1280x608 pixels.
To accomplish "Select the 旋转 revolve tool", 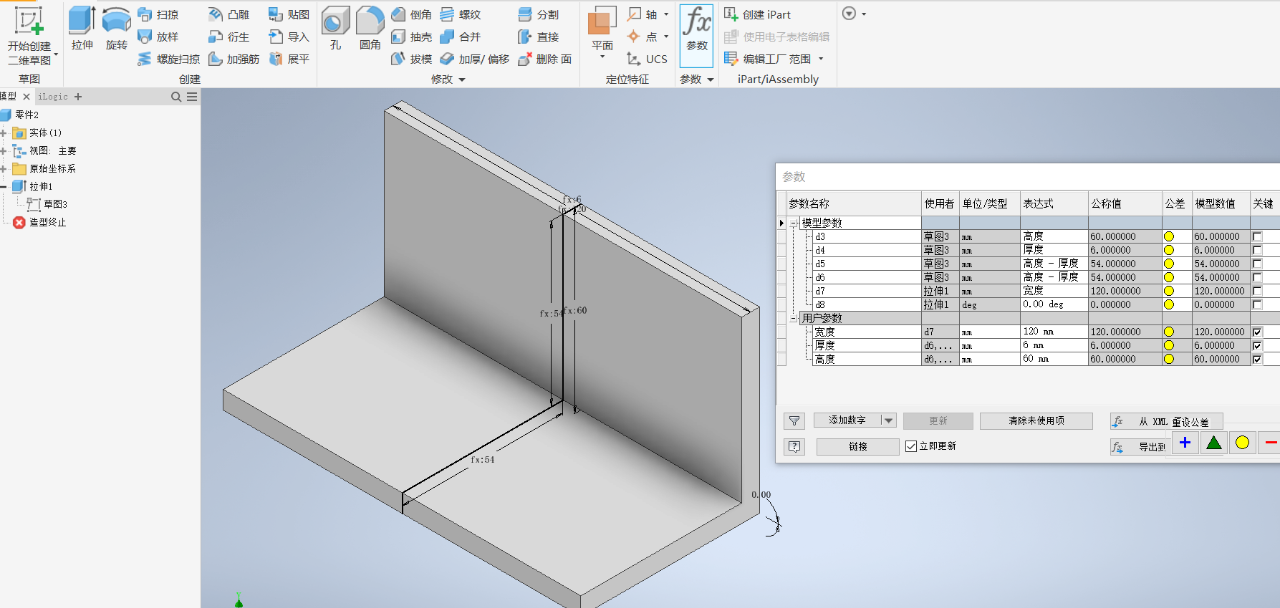I will click(x=117, y=28).
